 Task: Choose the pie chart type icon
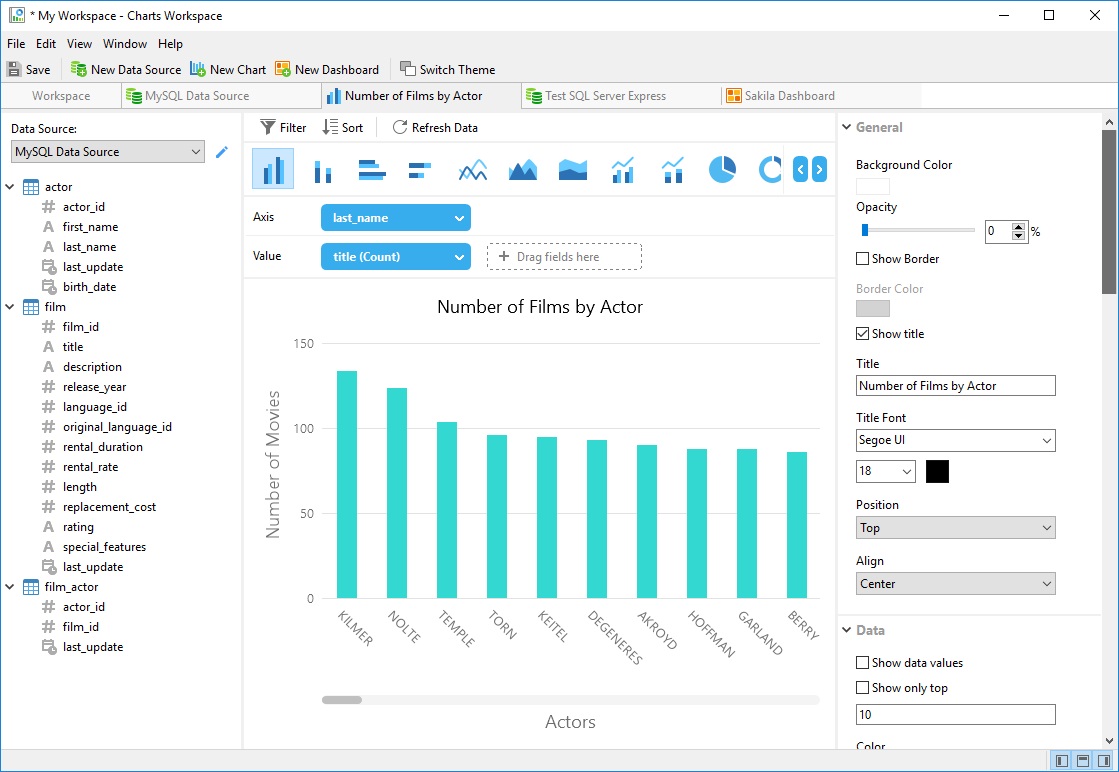coord(722,170)
